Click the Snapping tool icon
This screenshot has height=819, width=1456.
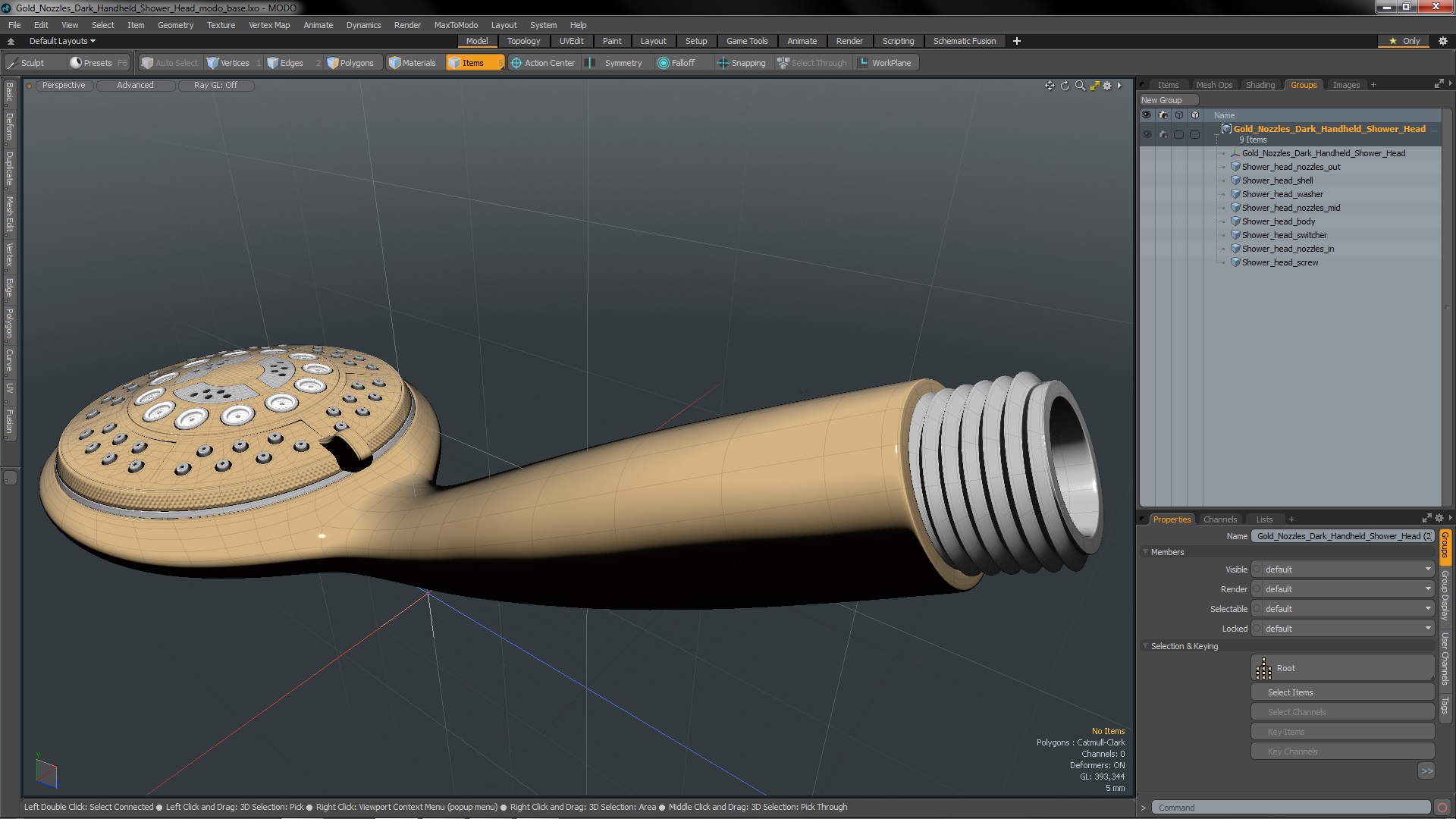723,63
